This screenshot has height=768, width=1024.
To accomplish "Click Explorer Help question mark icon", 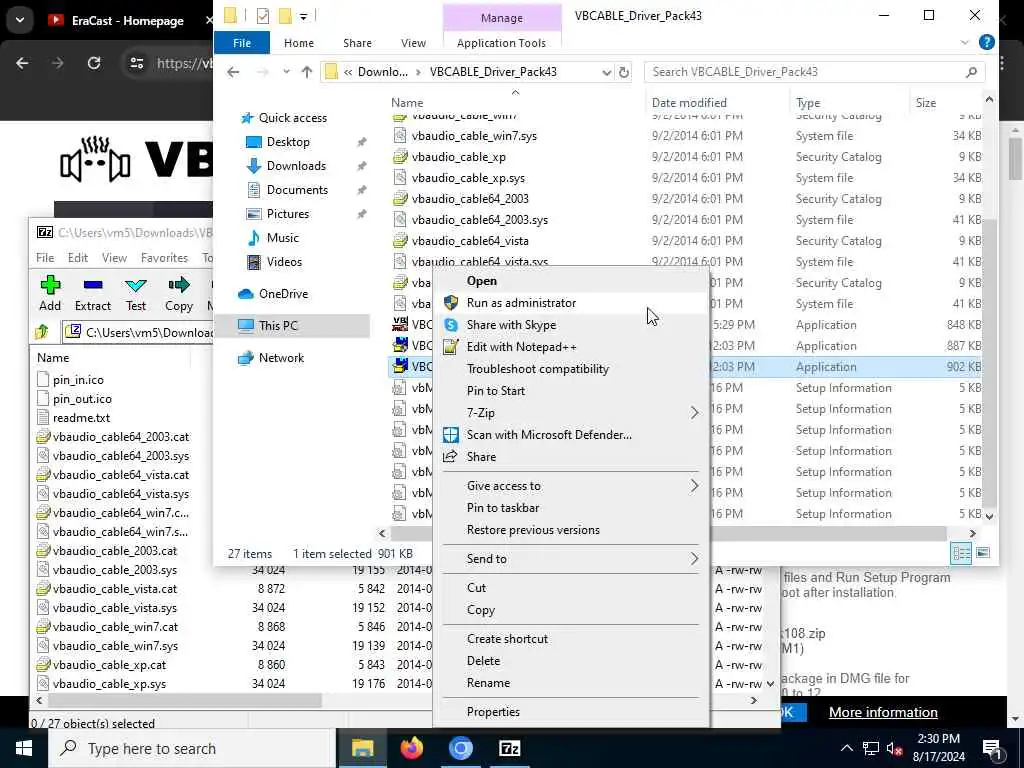I will point(987,42).
